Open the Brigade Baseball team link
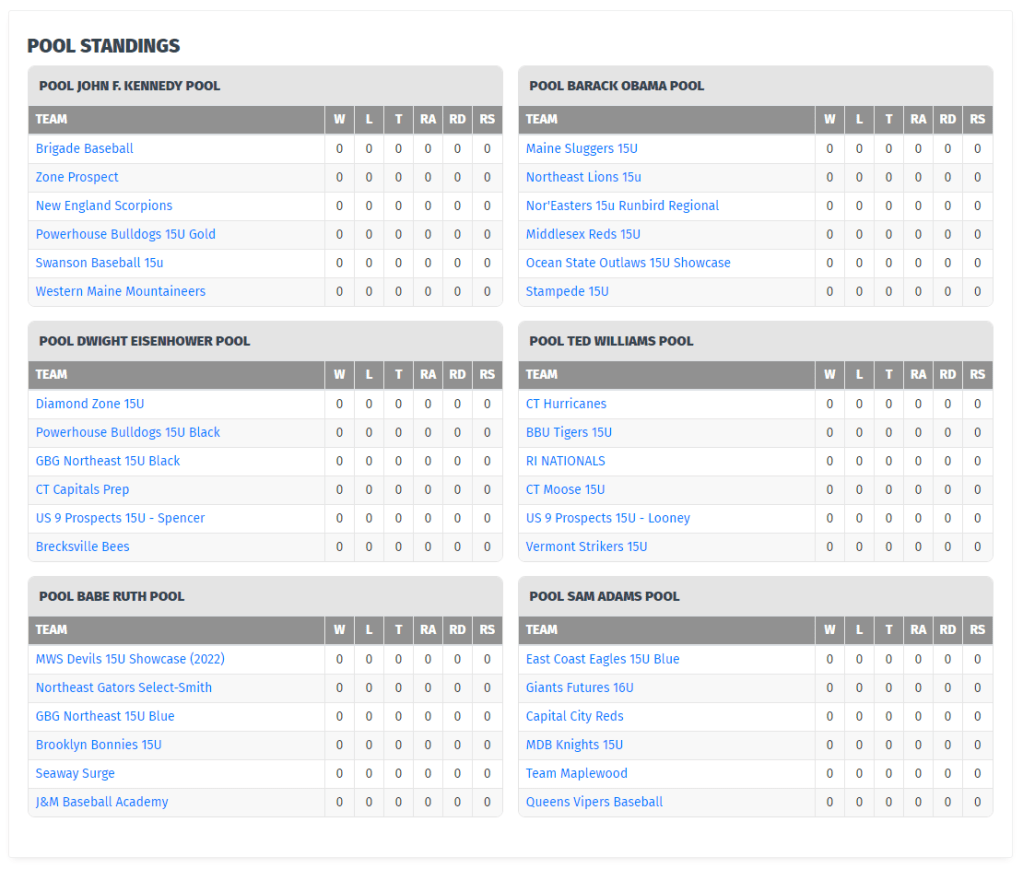This screenshot has height=869, width=1023. pyautogui.click(x=84, y=149)
